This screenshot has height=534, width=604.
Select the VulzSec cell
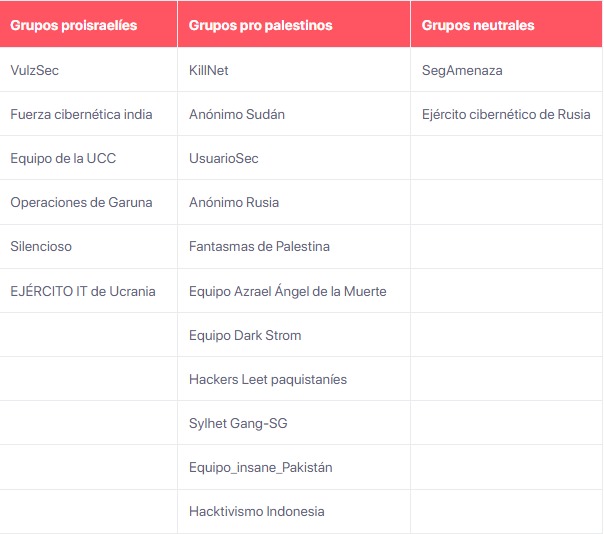coord(35,71)
